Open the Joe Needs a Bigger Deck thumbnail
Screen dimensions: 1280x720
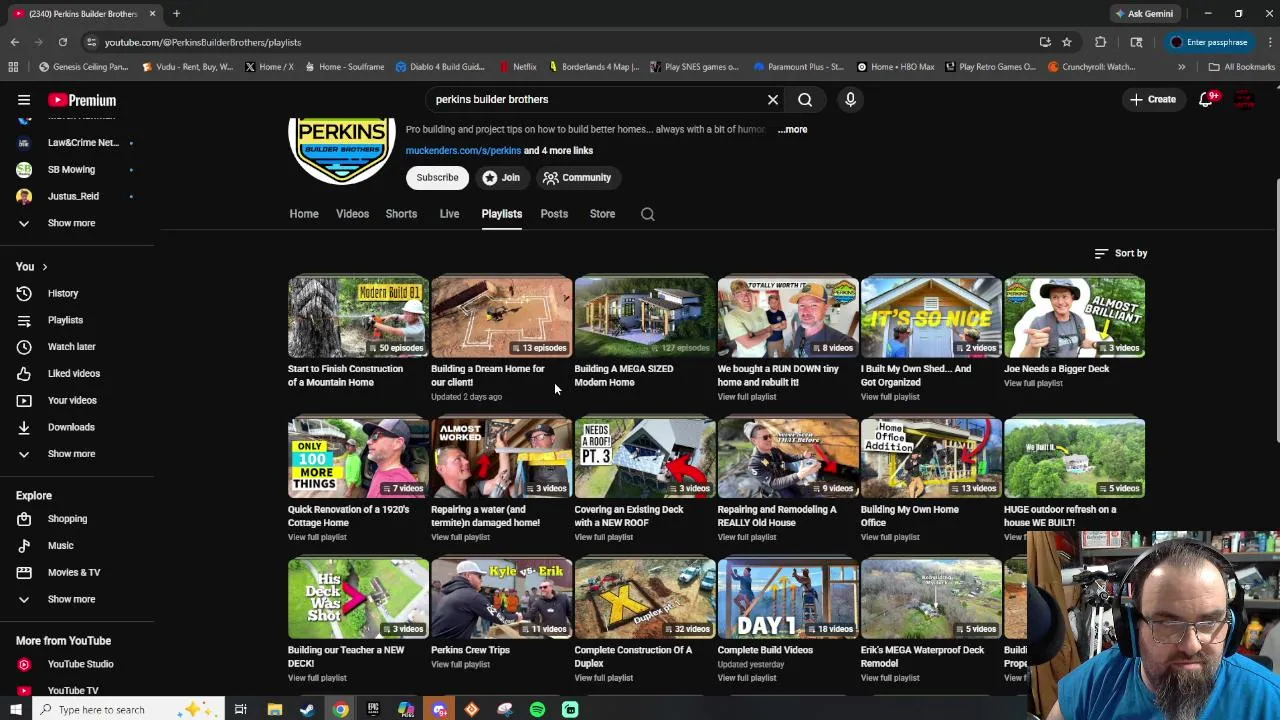[x=1074, y=318]
